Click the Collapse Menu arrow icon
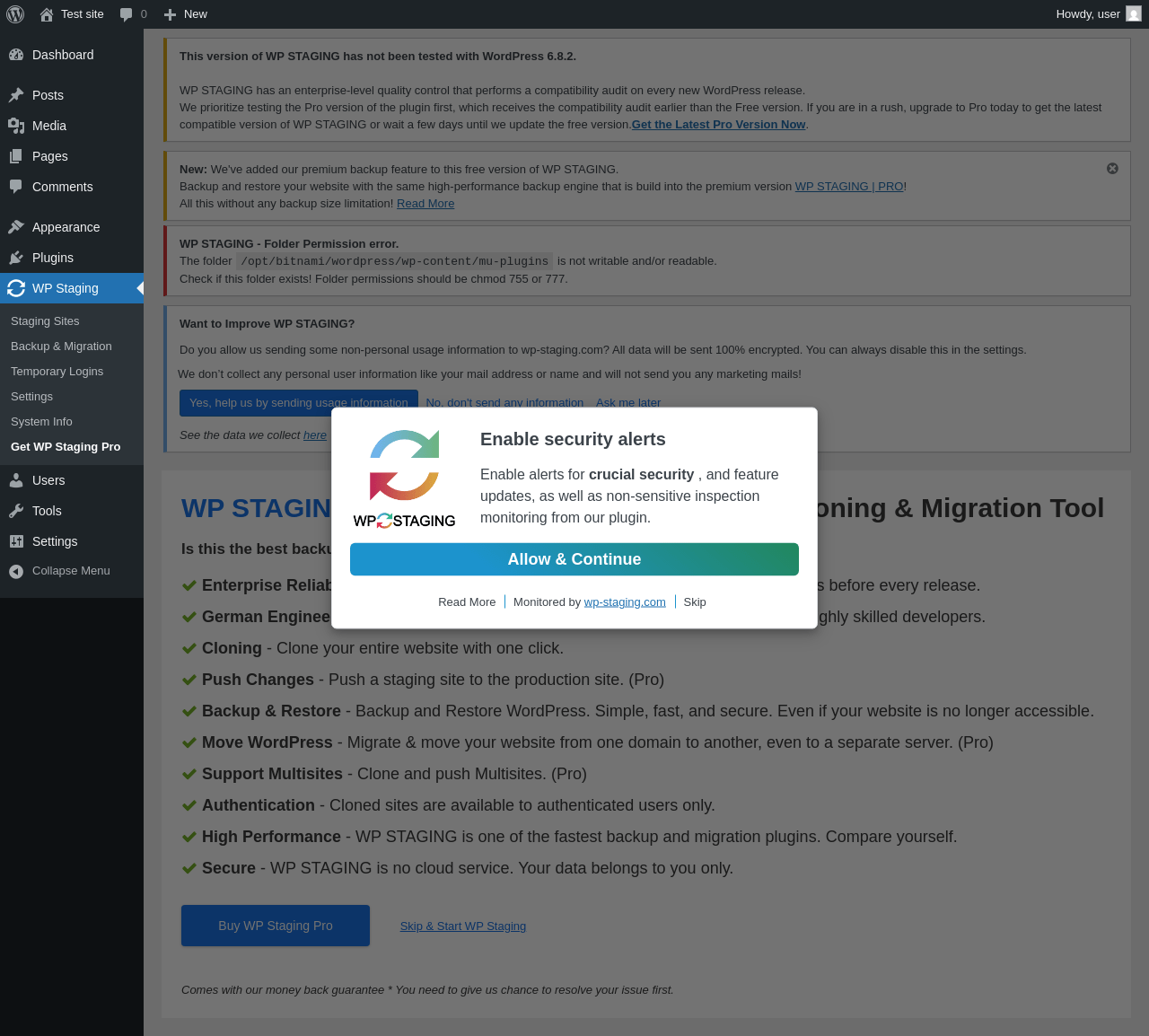This screenshot has height=1036, width=1149. click(16, 571)
